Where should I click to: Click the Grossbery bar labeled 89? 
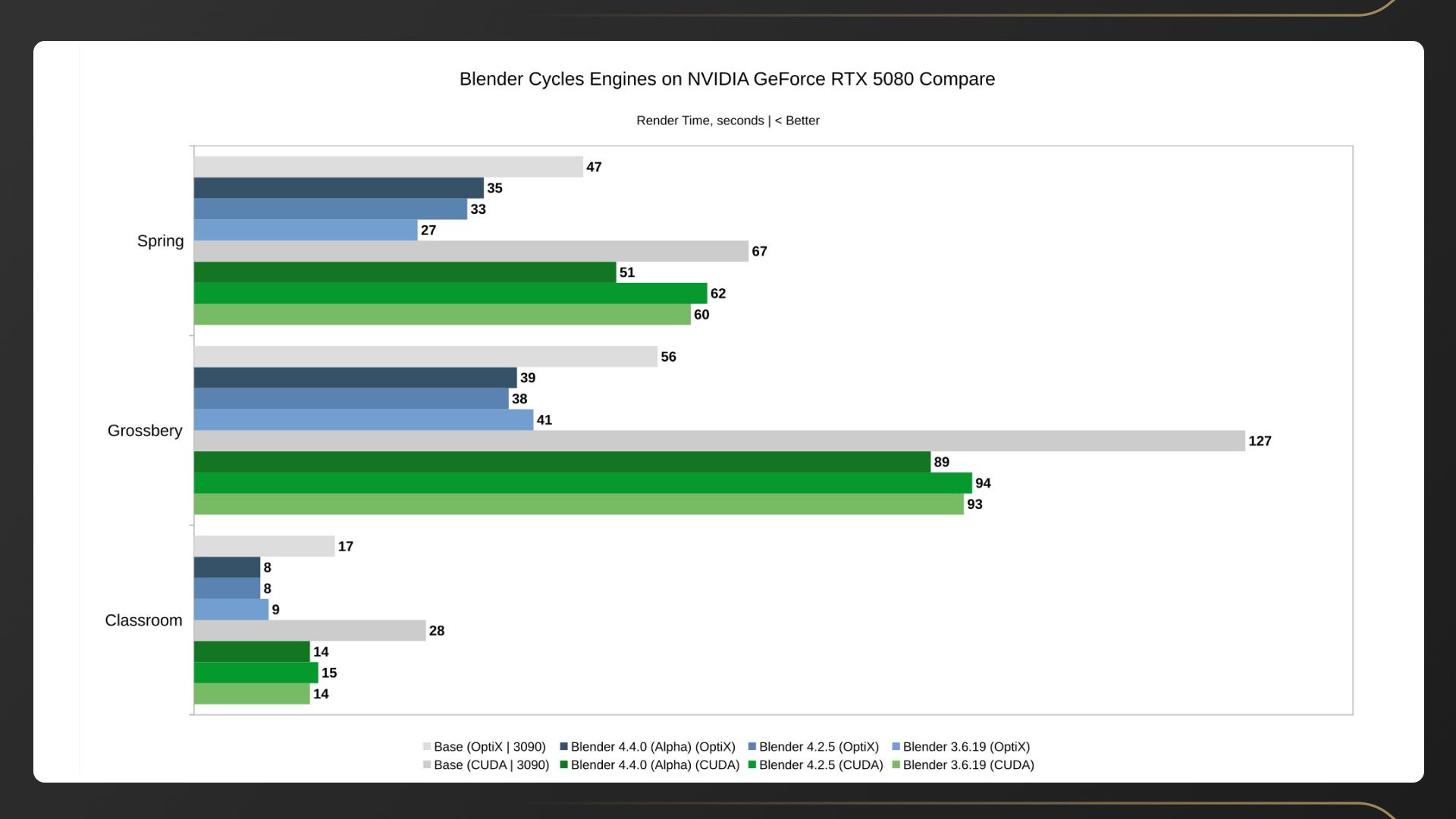point(562,462)
